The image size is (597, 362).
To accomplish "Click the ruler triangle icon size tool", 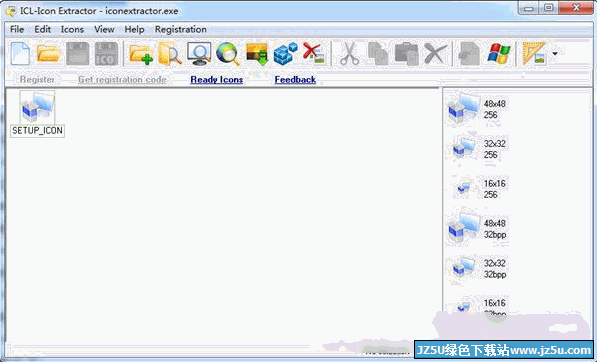I will 534,54.
